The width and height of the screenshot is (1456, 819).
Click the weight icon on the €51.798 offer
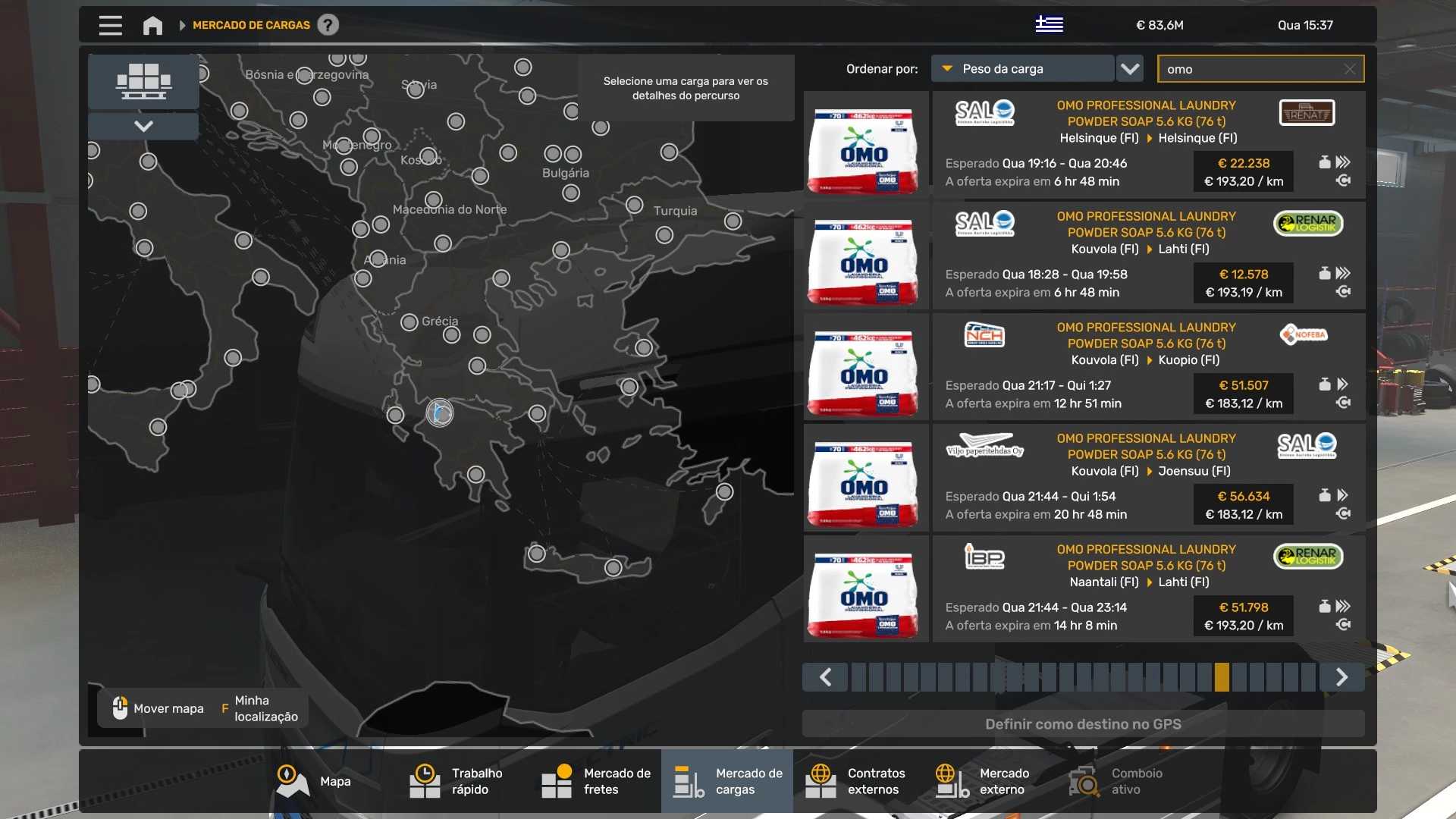1325,606
